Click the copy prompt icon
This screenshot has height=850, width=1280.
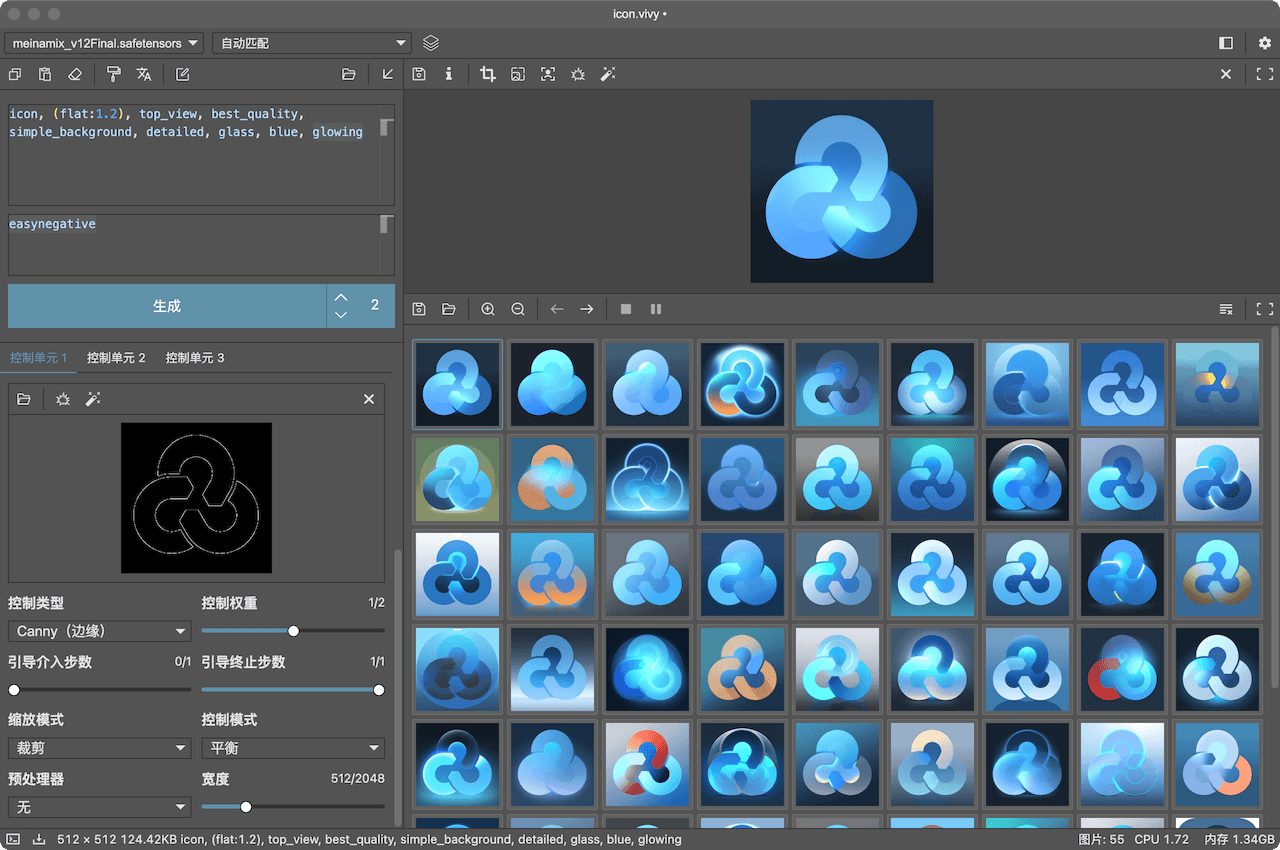[15, 74]
